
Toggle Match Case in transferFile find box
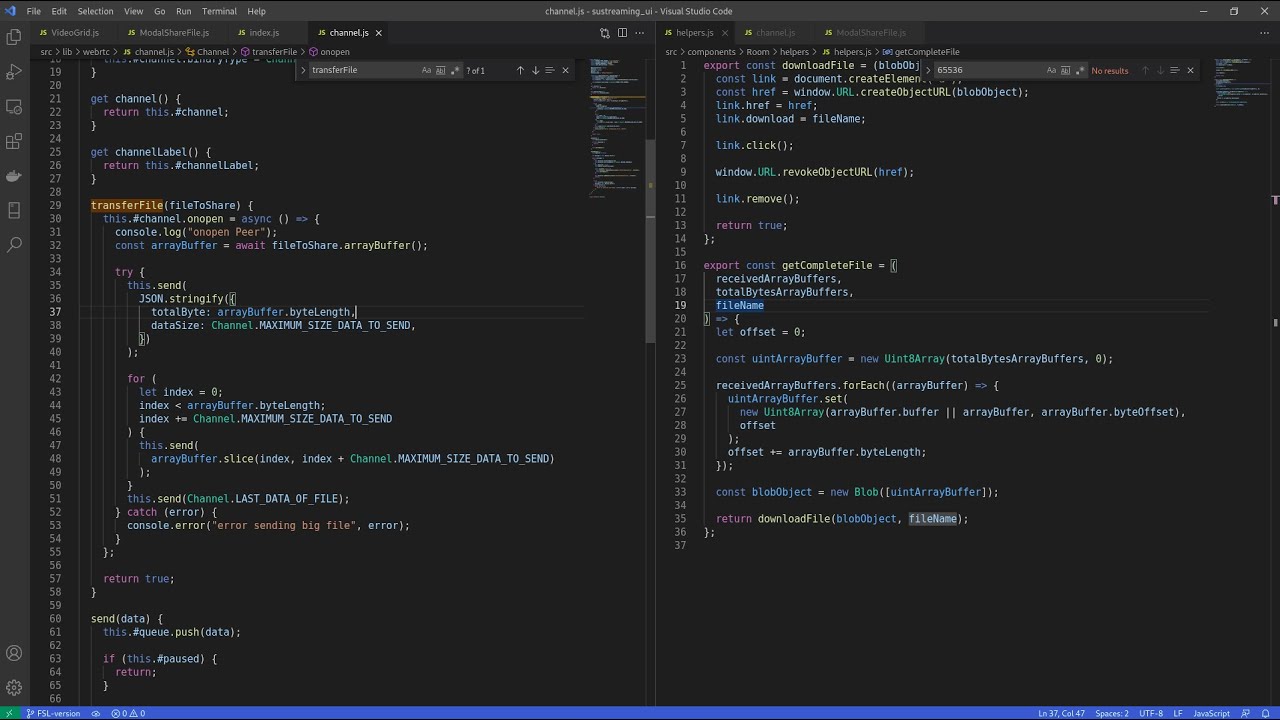426,70
